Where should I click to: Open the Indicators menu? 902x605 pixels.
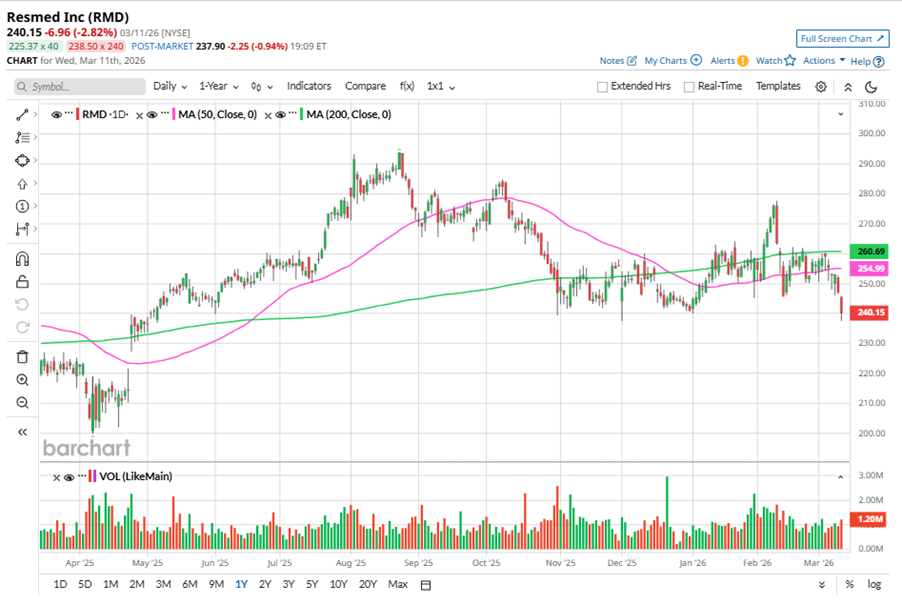(x=309, y=87)
